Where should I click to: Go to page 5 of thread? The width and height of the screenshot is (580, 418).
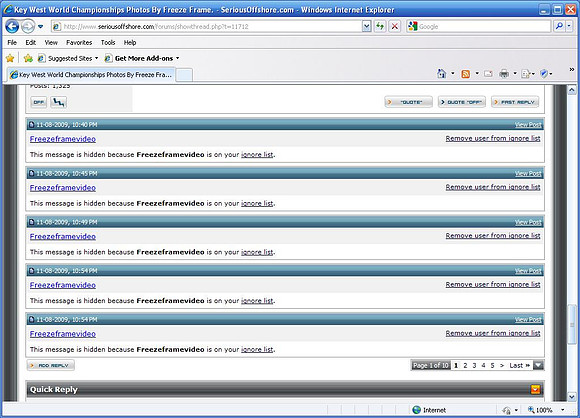pos(492,365)
